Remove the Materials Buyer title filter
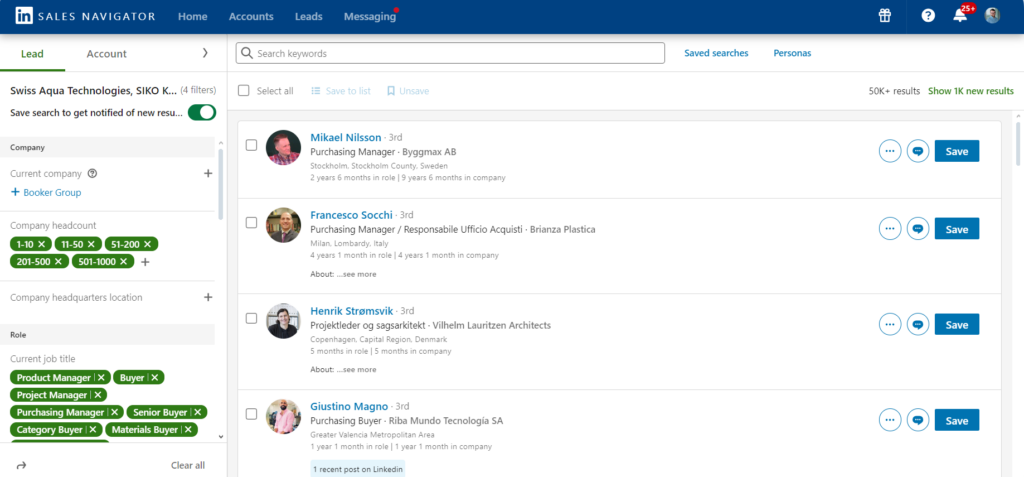Image resolution: width=1024 pixels, height=477 pixels. (x=188, y=430)
